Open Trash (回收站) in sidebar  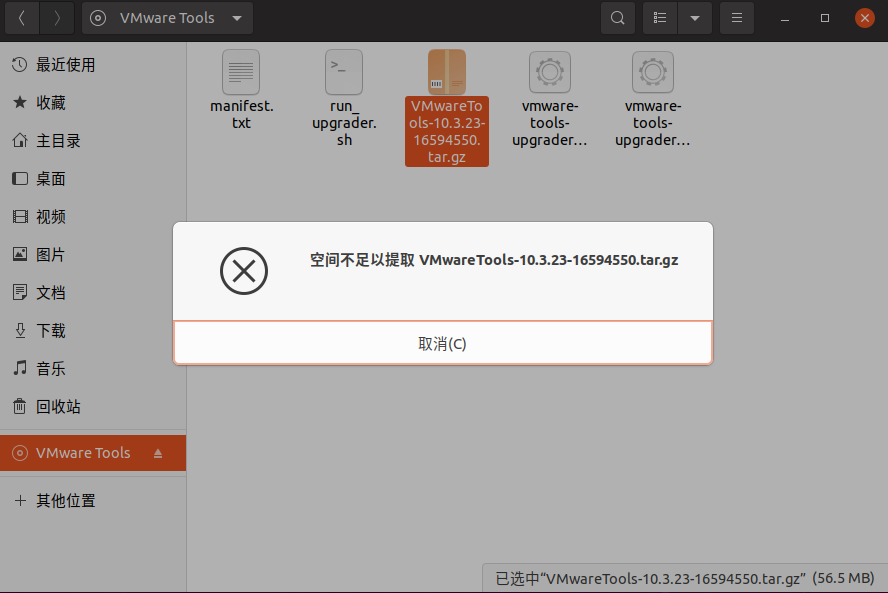[x=93, y=407]
